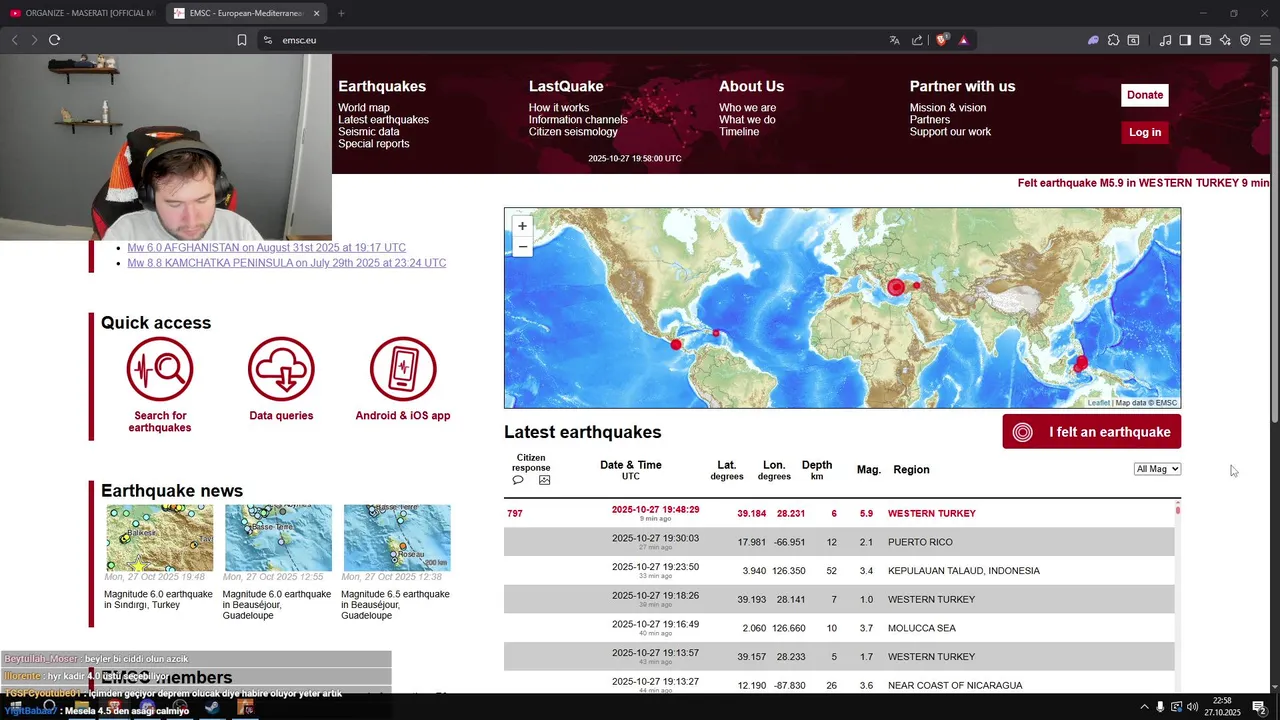This screenshot has width=1280, height=720.
Task: Zoom in on the map with plus
Action: click(522, 226)
